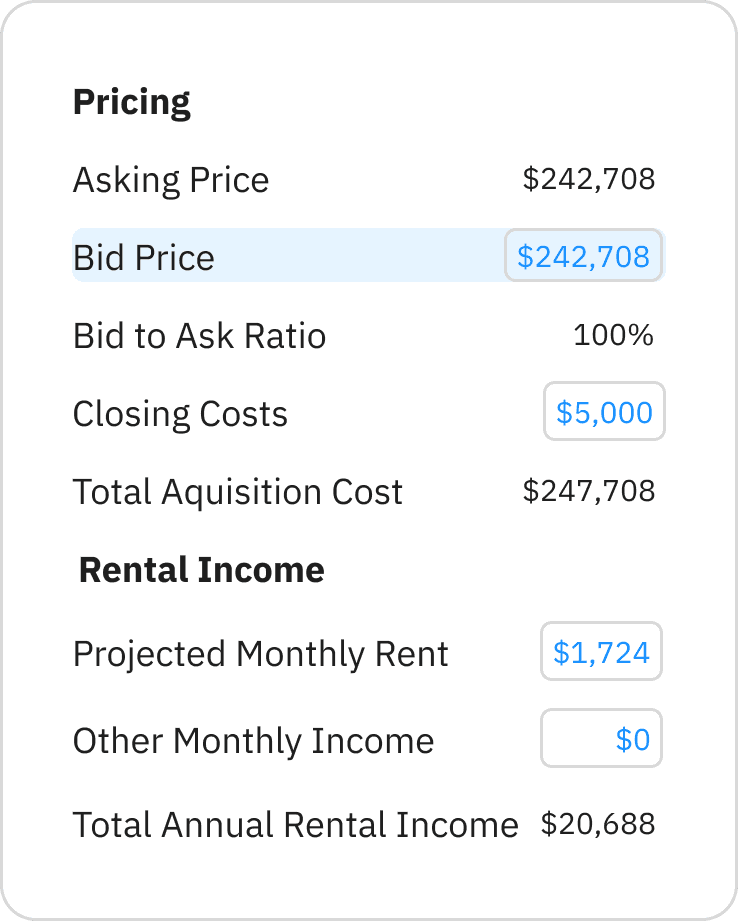Click the 100% ratio value
The image size is (738, 921).
(613, 335)
